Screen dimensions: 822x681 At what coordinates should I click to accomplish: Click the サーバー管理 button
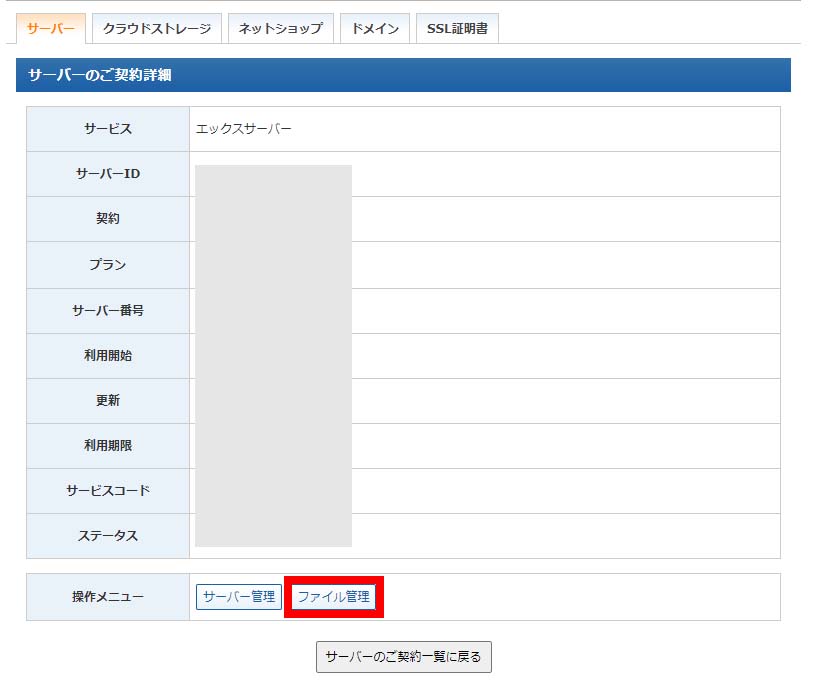click(x=239, y=597)
